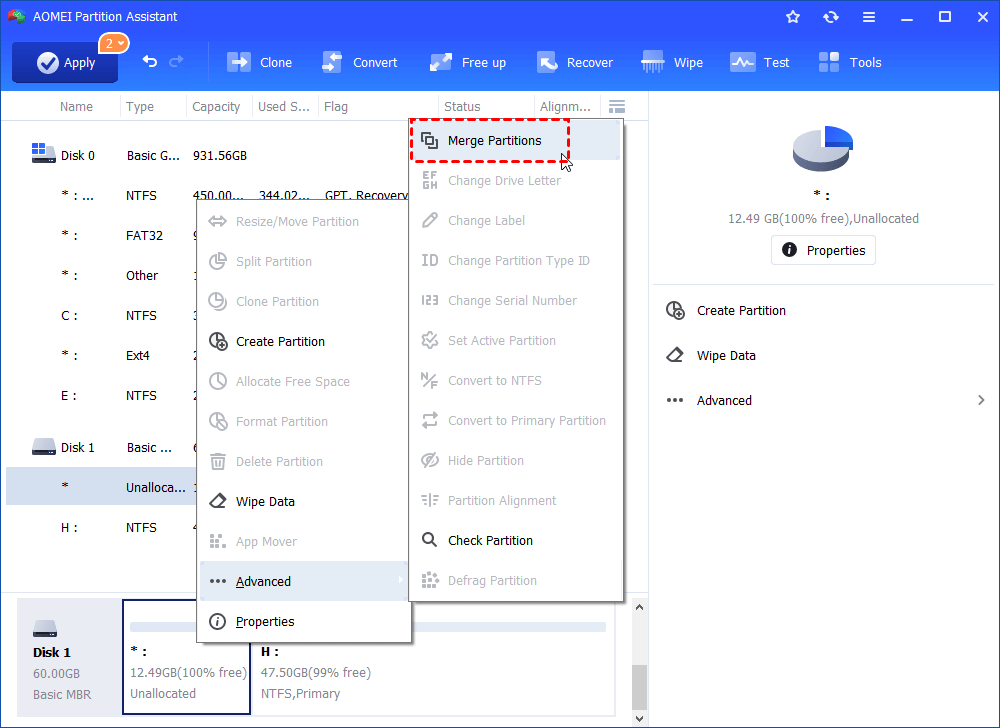Click the redo arrow icon
This screenshot has height=728, width=1000.
click(176, 61)
